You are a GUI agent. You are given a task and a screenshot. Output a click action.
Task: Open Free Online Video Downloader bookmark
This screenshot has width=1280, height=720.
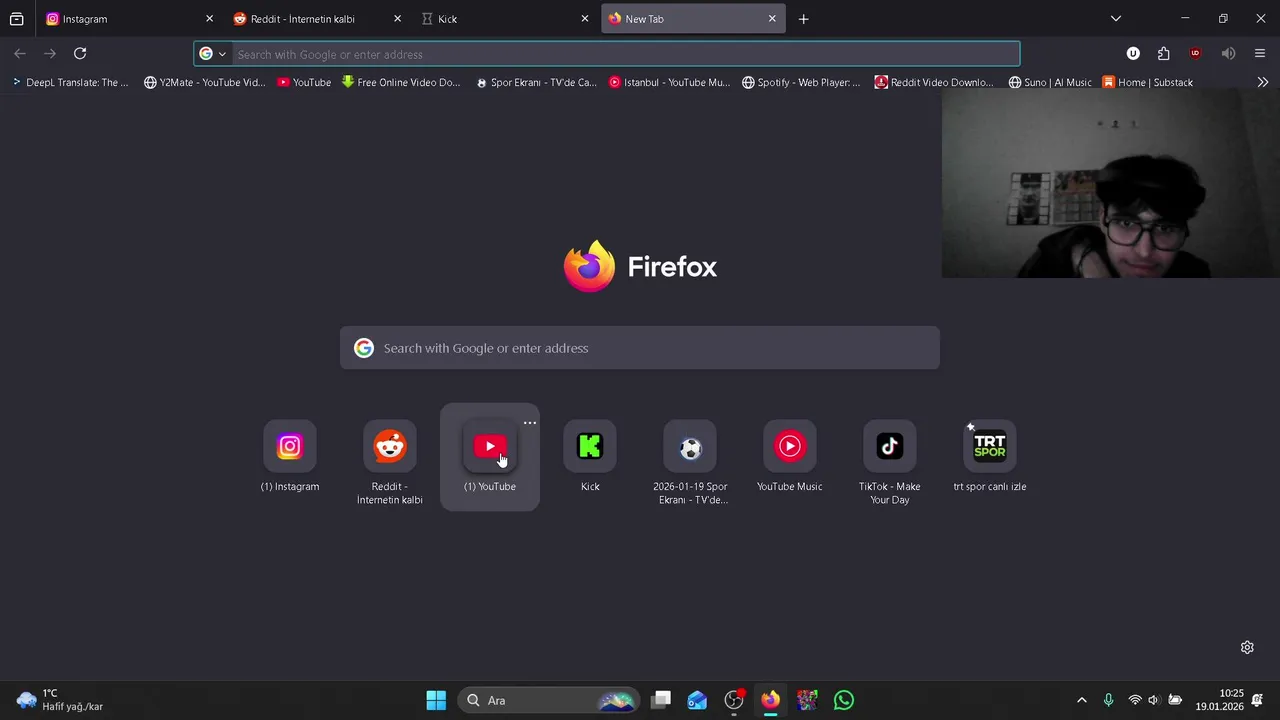401,83
